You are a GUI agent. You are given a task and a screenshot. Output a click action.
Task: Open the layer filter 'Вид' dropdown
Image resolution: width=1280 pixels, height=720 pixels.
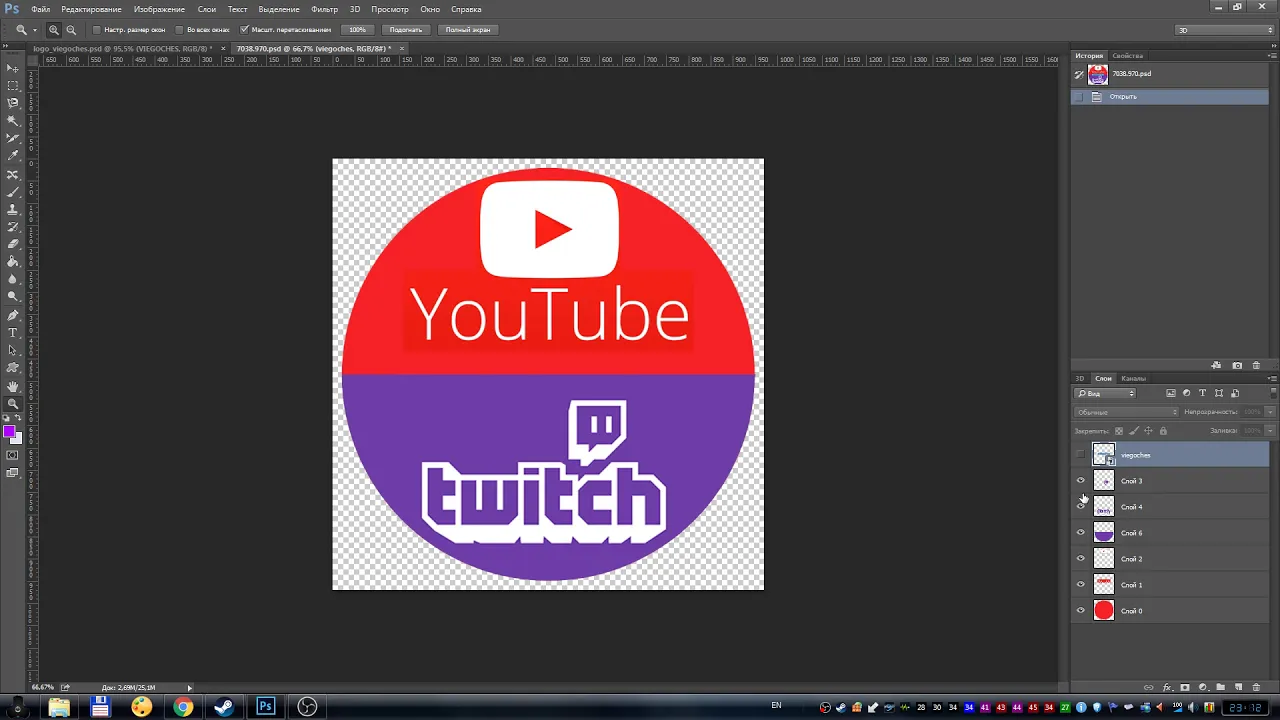pos(1105,393)
